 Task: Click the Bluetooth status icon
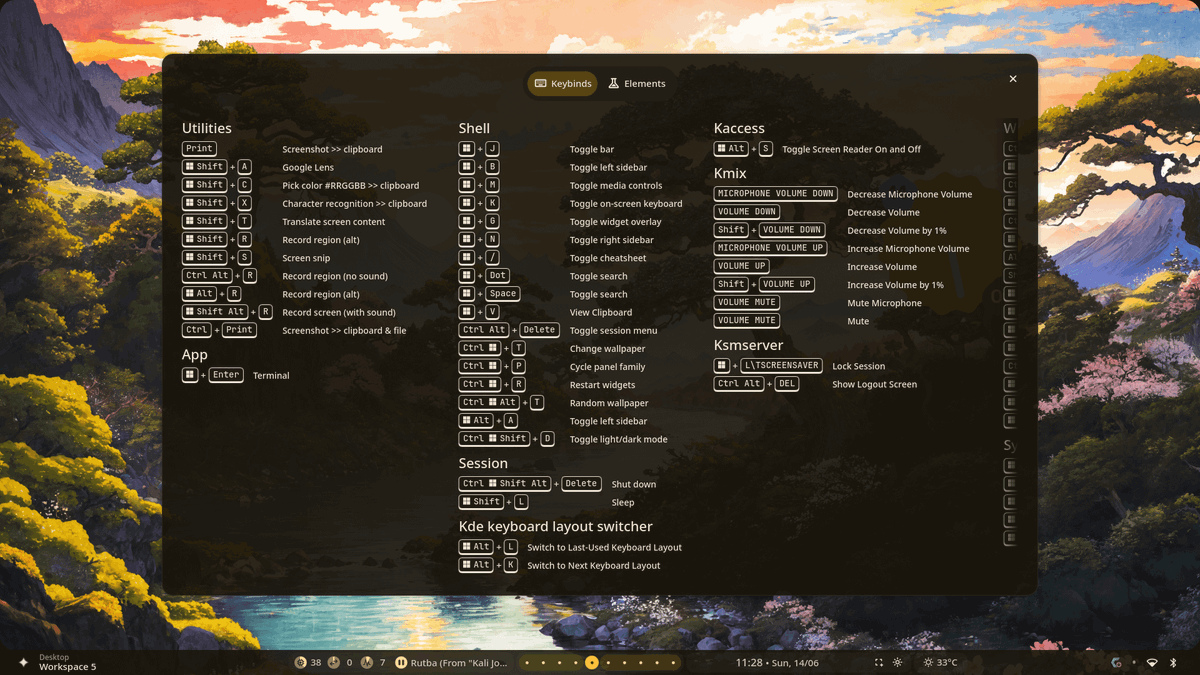click(1174, 662)
